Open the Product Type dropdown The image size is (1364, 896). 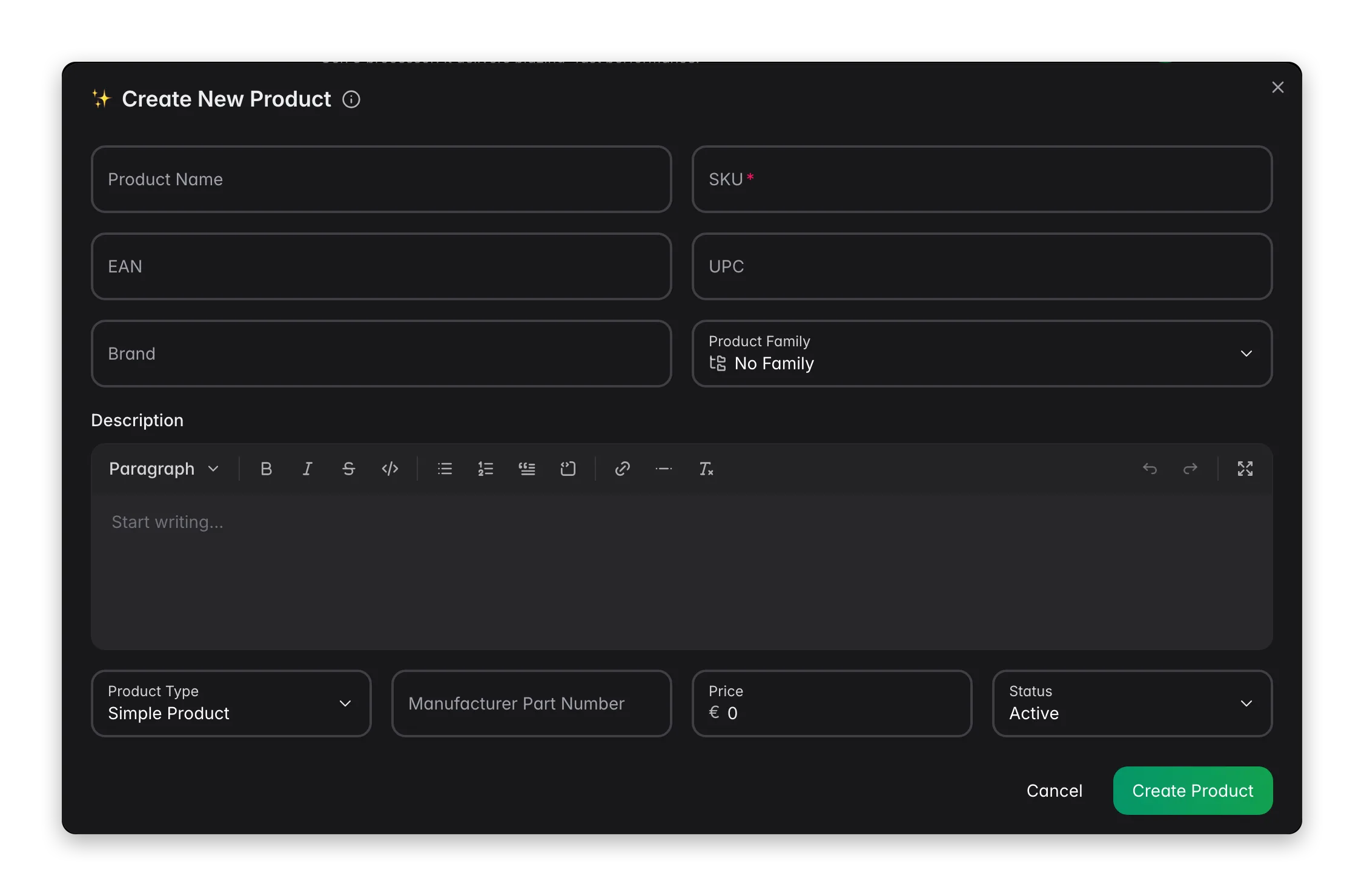[x=231, y=703]
